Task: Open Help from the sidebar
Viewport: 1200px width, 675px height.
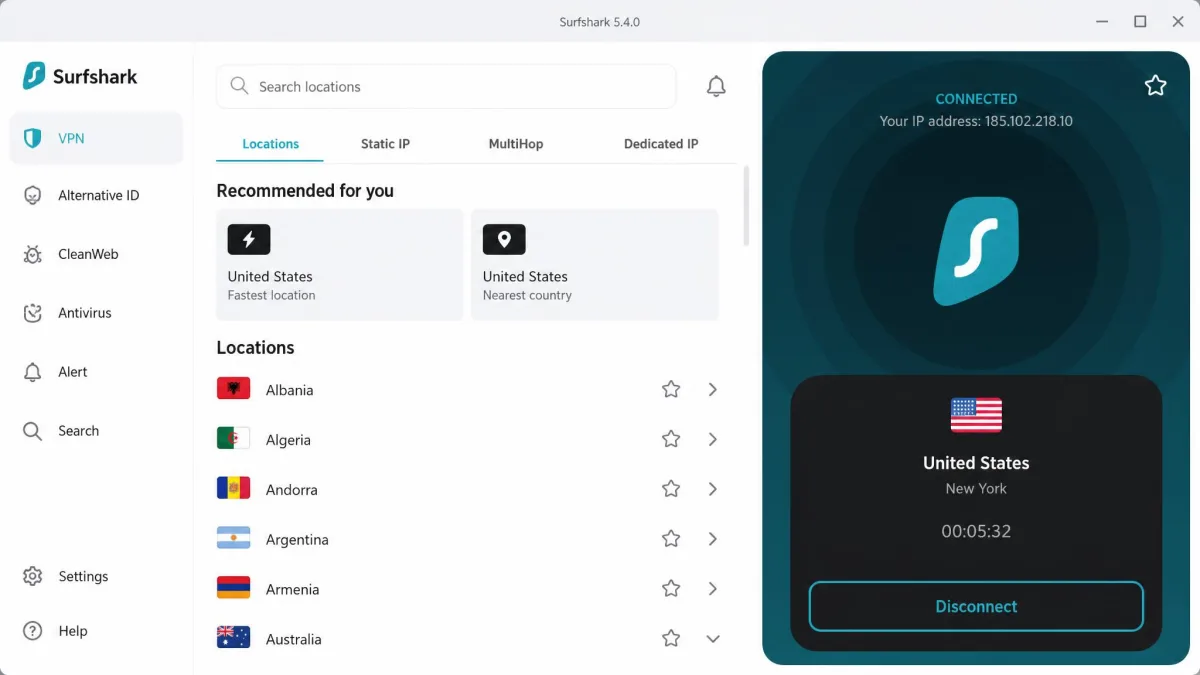Action: click(x=96, y=631)
